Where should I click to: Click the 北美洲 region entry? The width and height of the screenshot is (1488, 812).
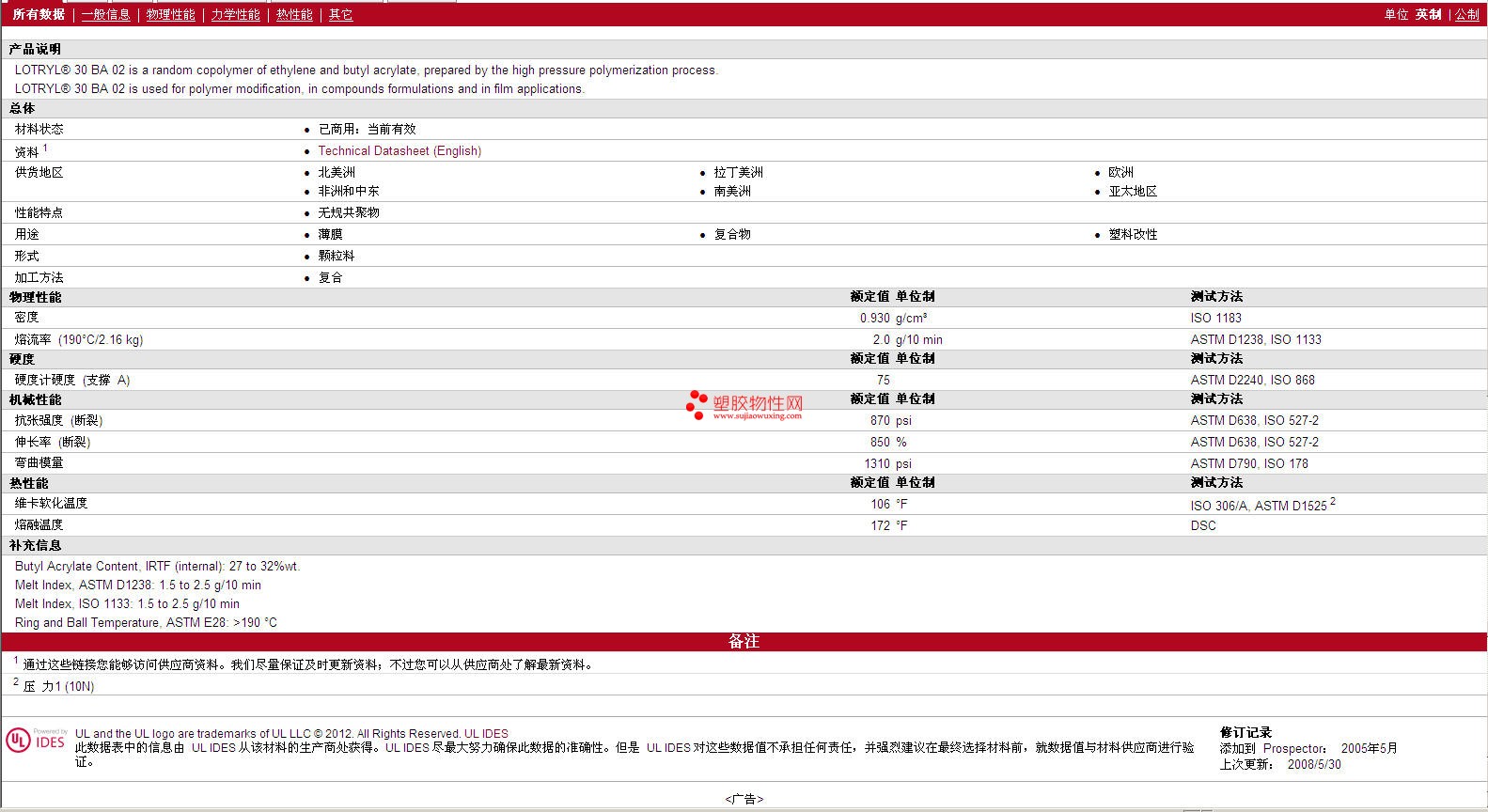pyautogui.click(x=337, y=173)
